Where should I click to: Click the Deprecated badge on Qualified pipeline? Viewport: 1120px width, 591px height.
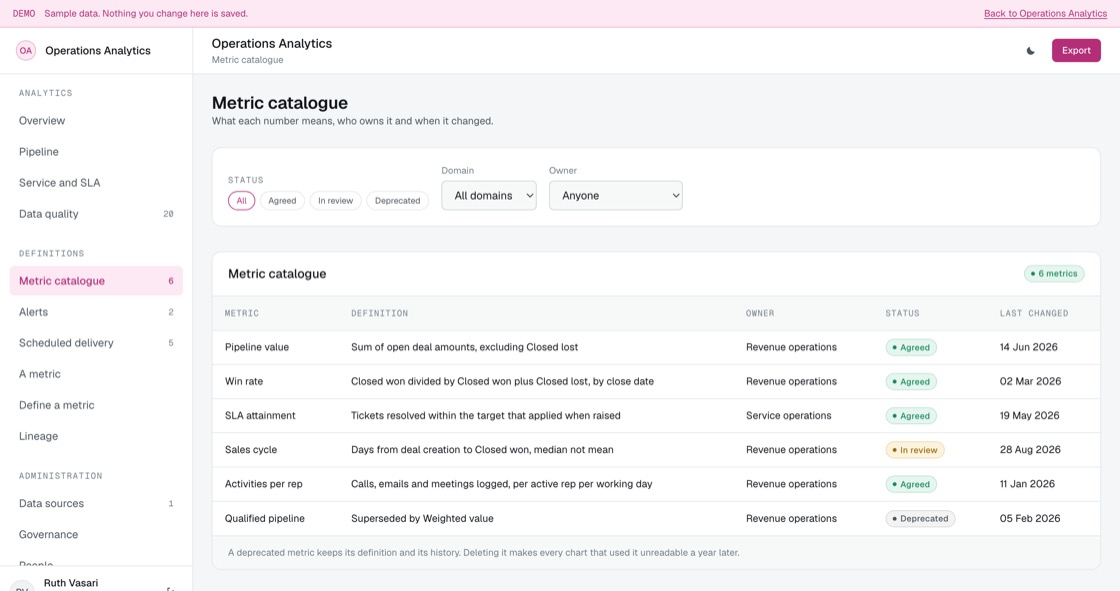point(920,519)
